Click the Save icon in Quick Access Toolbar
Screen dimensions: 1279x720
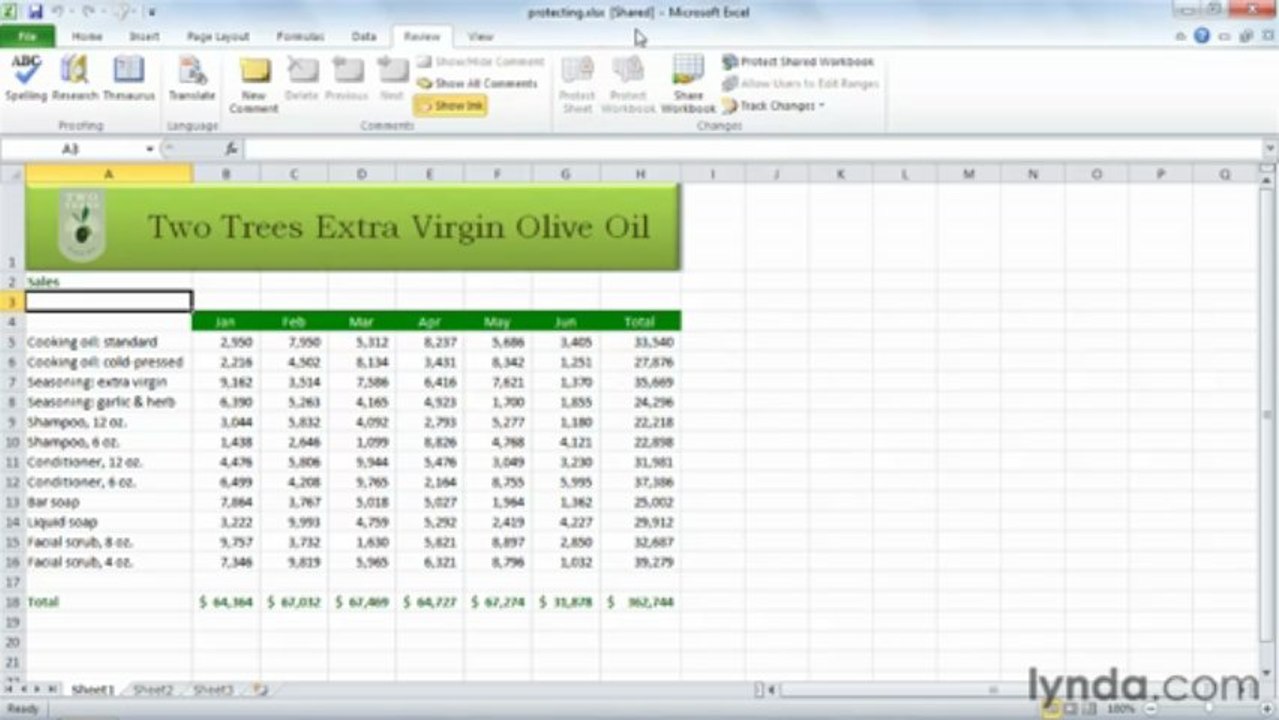click(36, 12)
